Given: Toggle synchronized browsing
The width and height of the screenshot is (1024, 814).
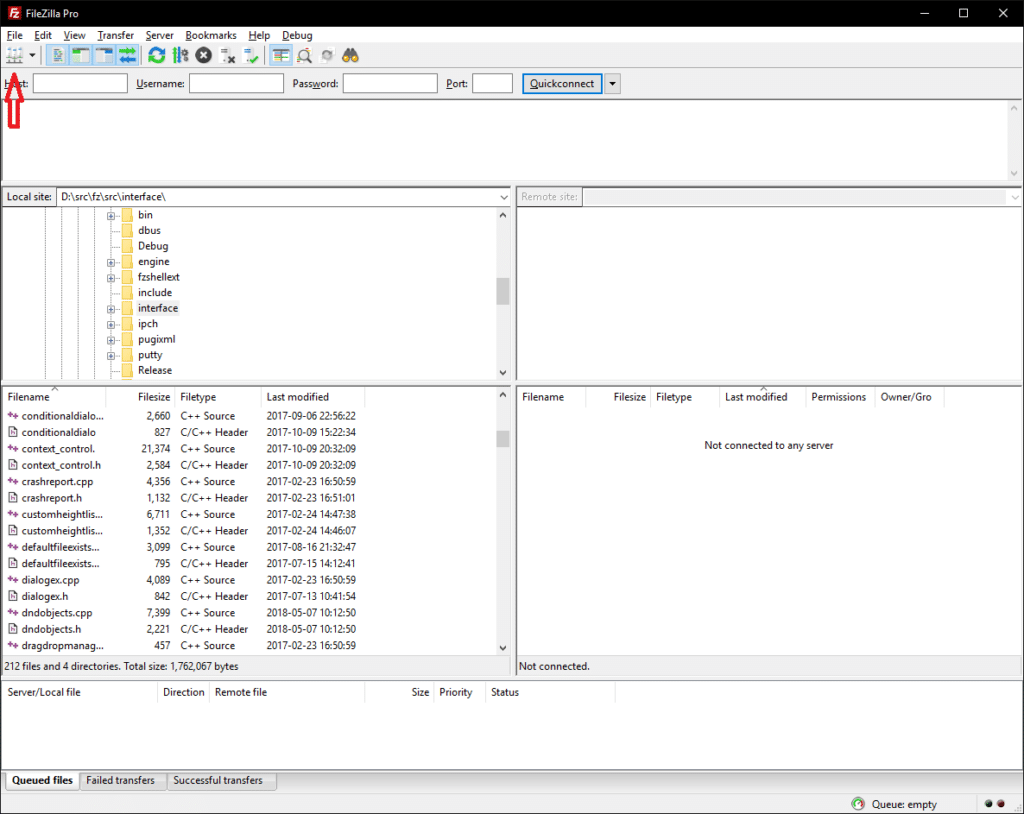Looking at the screenshot, I should (x=327, y=56).
